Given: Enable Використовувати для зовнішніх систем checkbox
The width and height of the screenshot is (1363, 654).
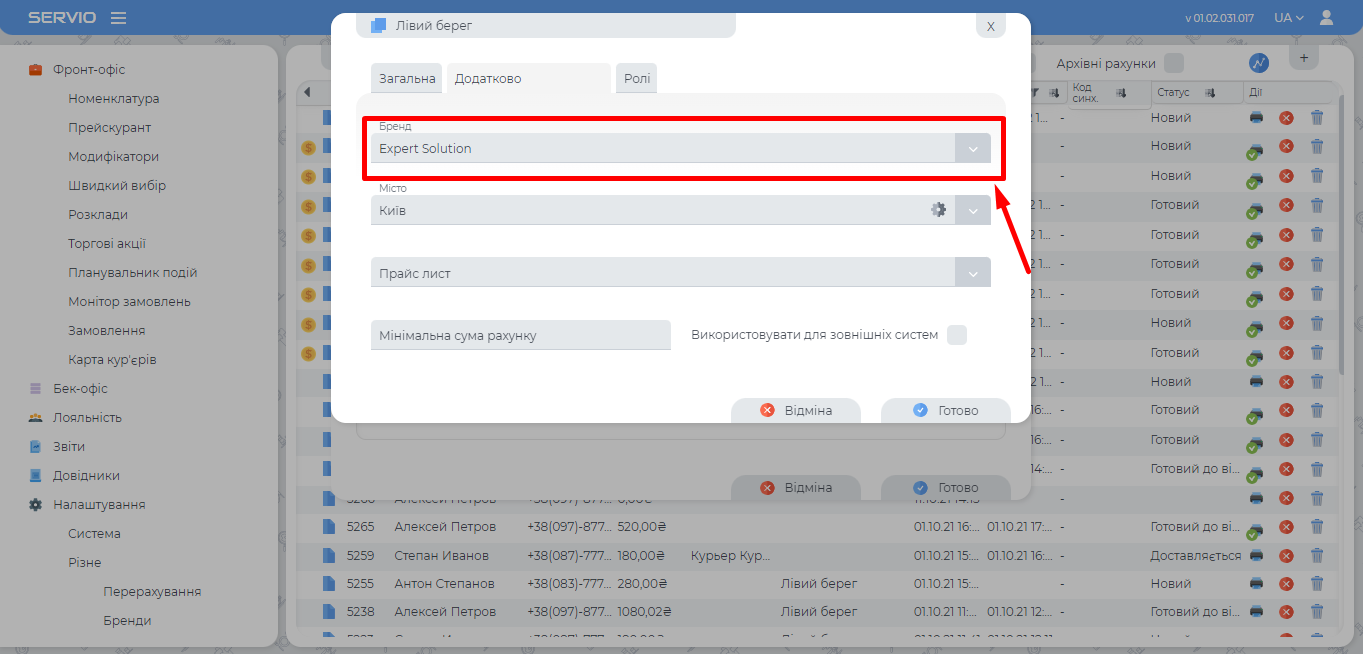Looking at the screenshot, I should click(x=957, y=335).
